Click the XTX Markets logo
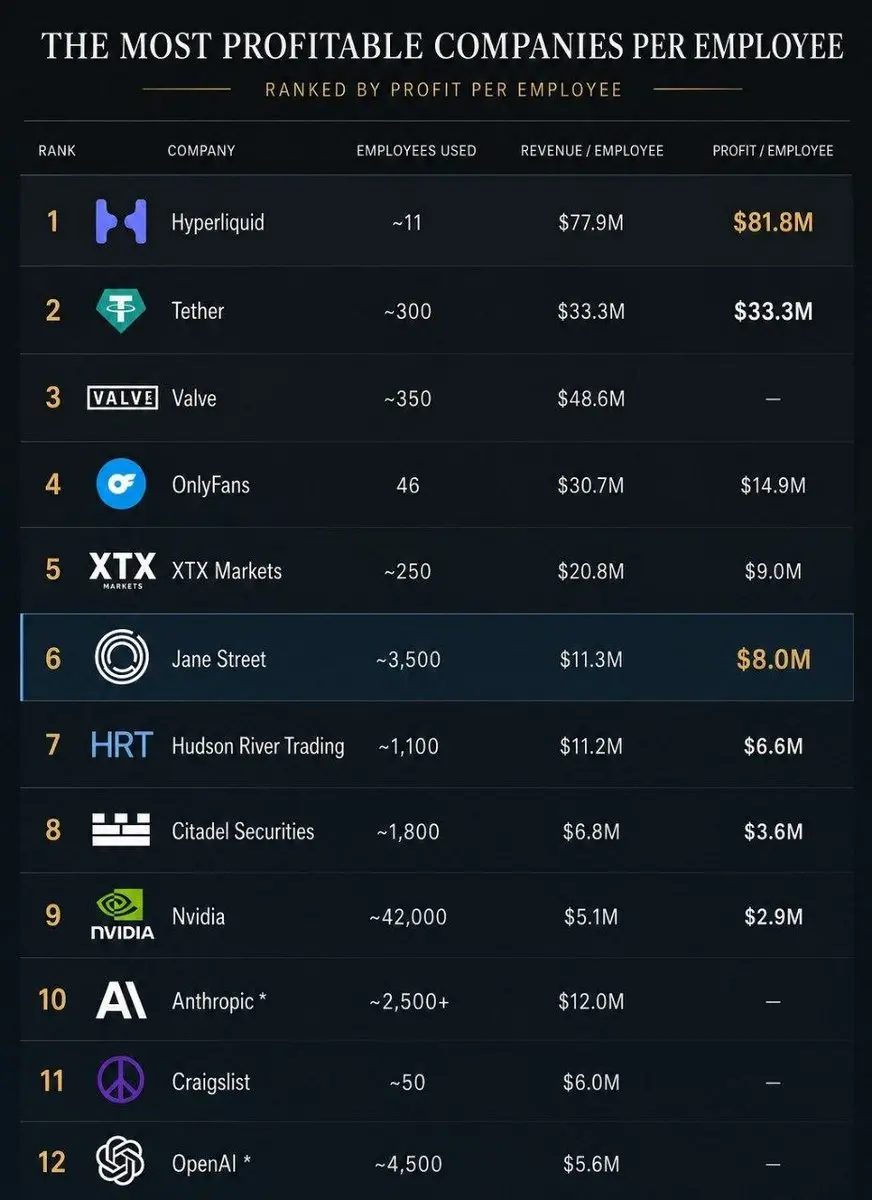Viewport: 872px width, 1200px height. pyautogui.click(x=122, y=571)
